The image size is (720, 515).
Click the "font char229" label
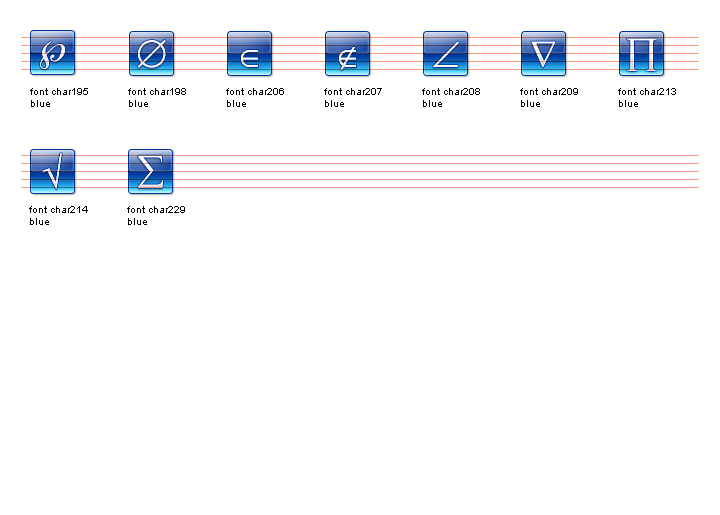tap(157, 210)
